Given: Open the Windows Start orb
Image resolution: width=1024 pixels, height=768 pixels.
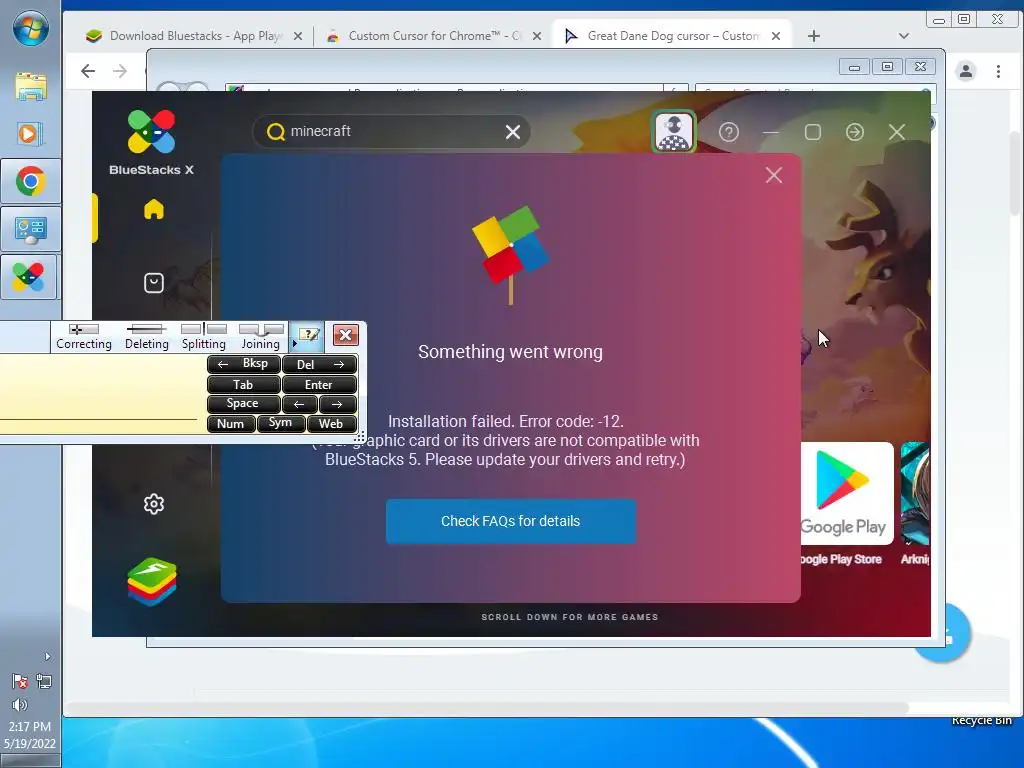Looking at the screenshot, I should [31, 29].
